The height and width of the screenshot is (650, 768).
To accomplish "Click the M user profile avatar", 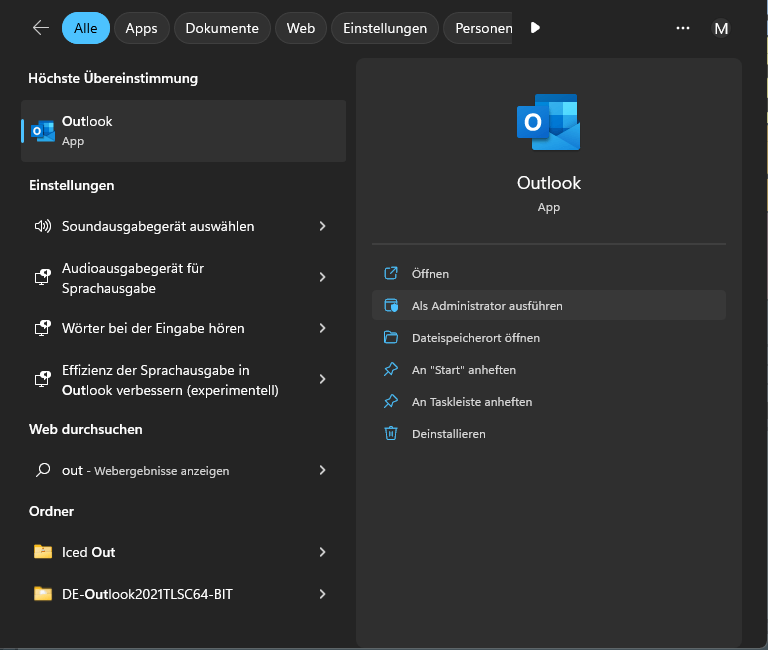I will coord(721,28).
